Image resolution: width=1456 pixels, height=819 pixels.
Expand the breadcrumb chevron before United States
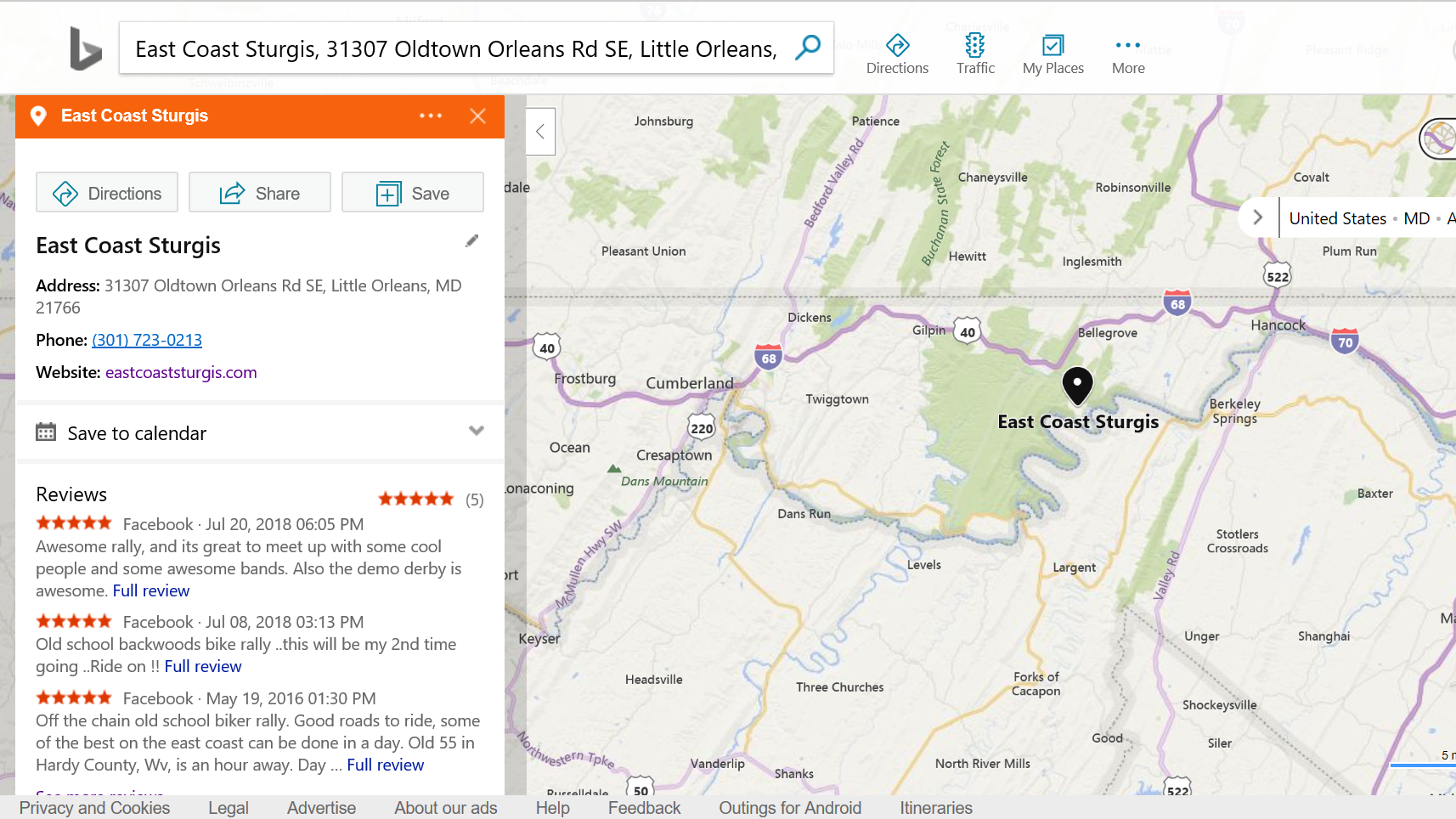1258,217
